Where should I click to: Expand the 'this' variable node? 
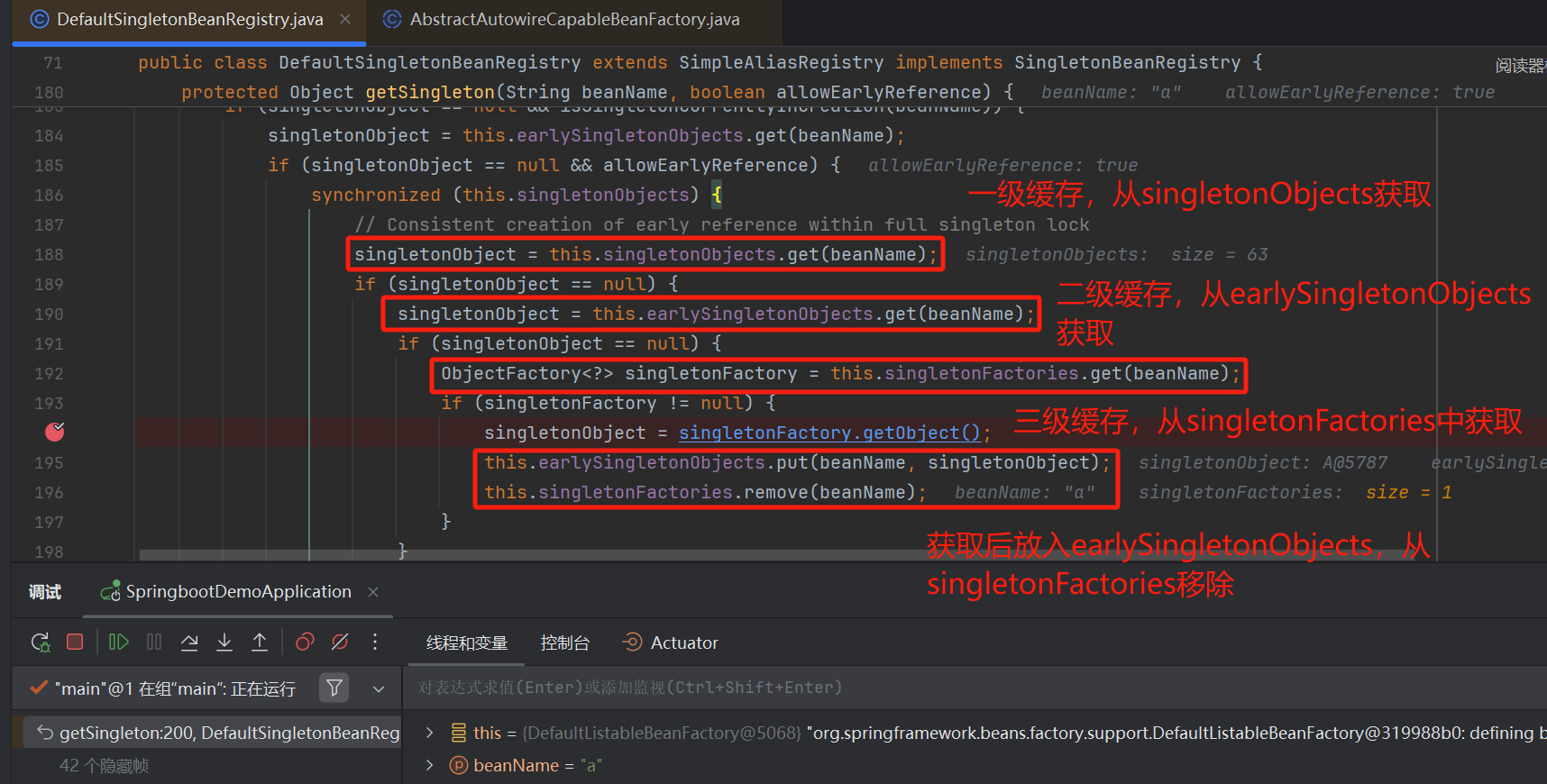pyautogui.click(x=430, y=733)
